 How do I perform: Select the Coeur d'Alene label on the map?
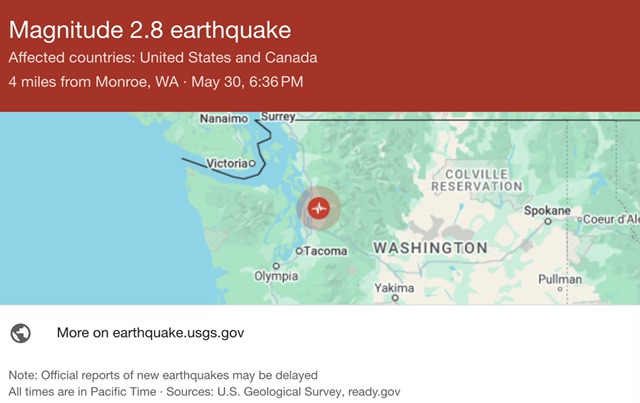coord(610,219)
